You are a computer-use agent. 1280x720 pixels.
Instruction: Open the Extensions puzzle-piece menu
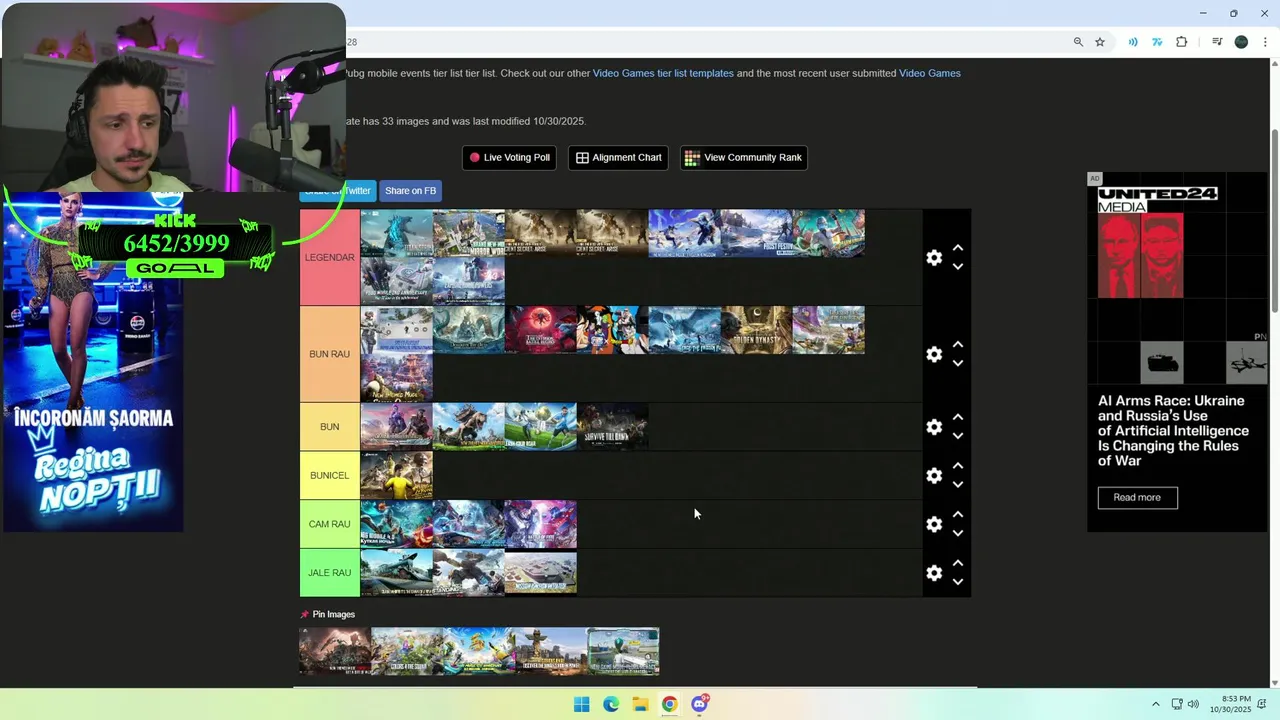pyautogui.click(x=1182, y=42)
